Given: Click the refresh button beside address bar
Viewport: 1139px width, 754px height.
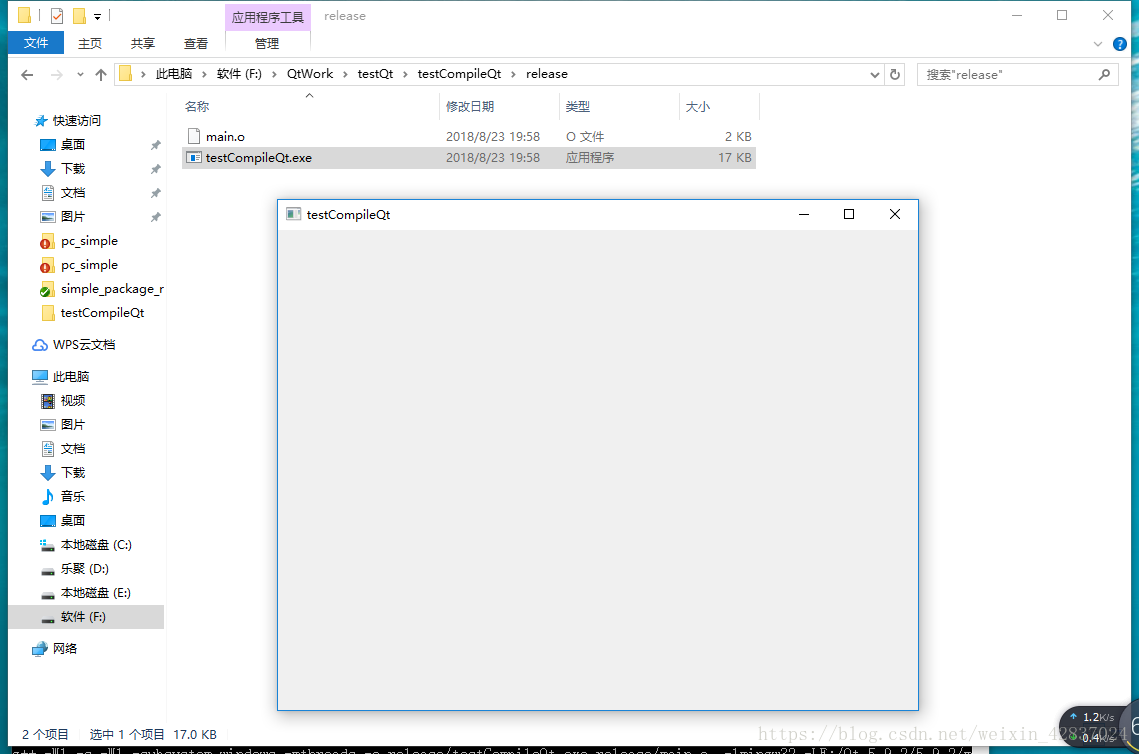Looking at the screenshot, I should point(895,74).
